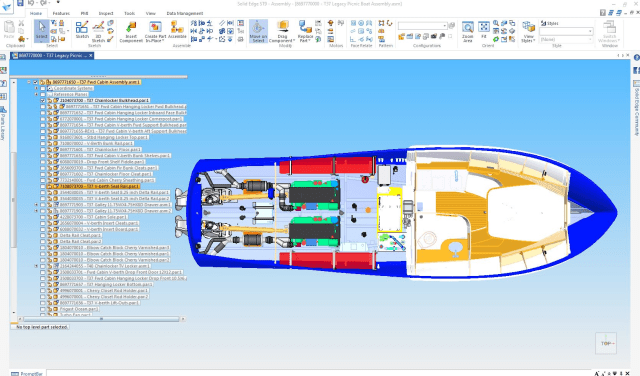
Task: Open the Configurations combo box dropdown
Action: (444, 26)
